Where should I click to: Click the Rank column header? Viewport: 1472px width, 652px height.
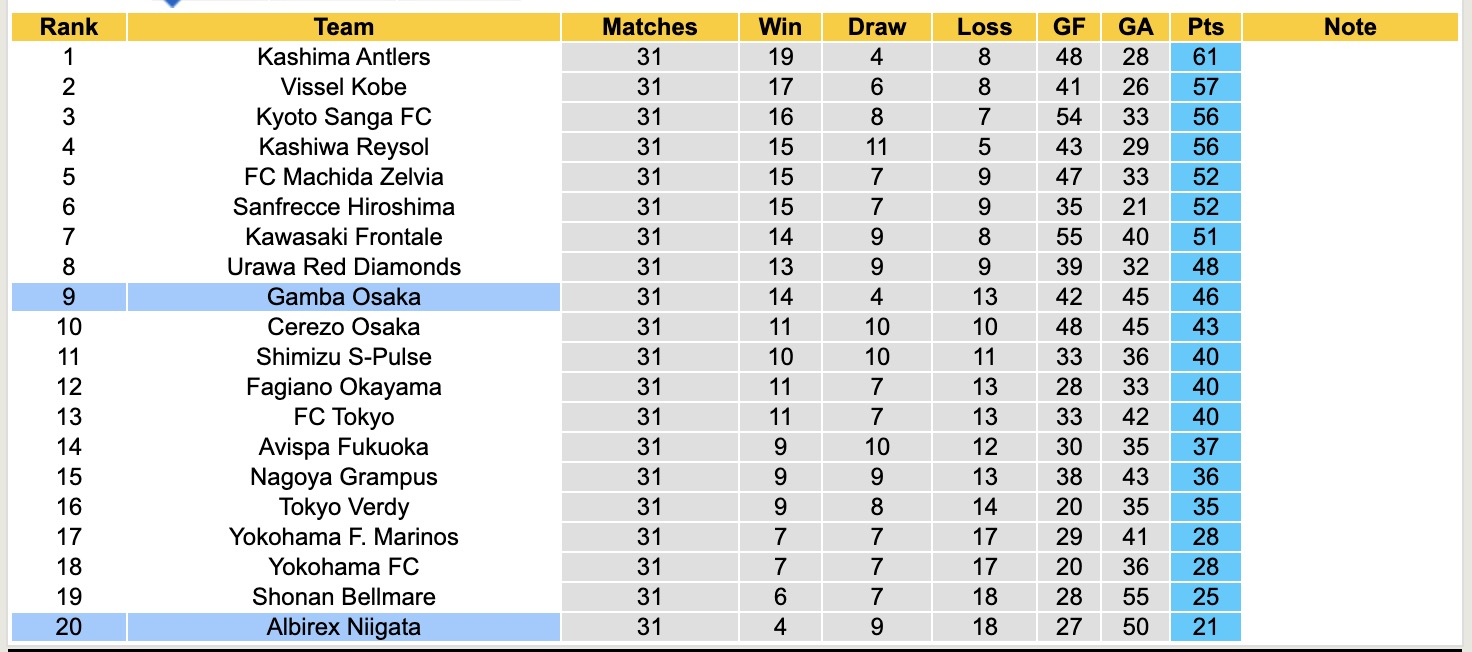(x=68, y=27)
